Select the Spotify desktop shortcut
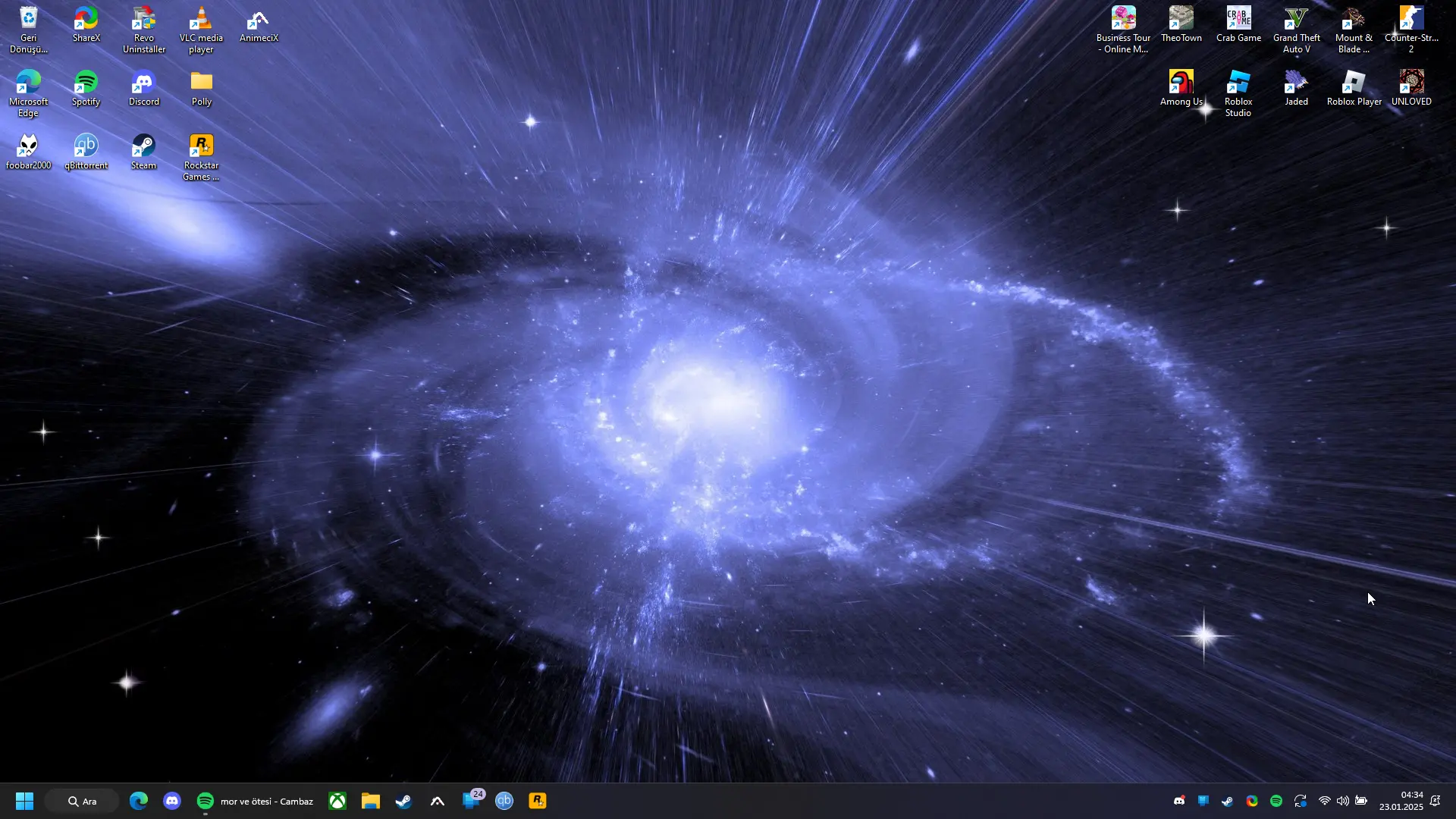 click(86, 88)
